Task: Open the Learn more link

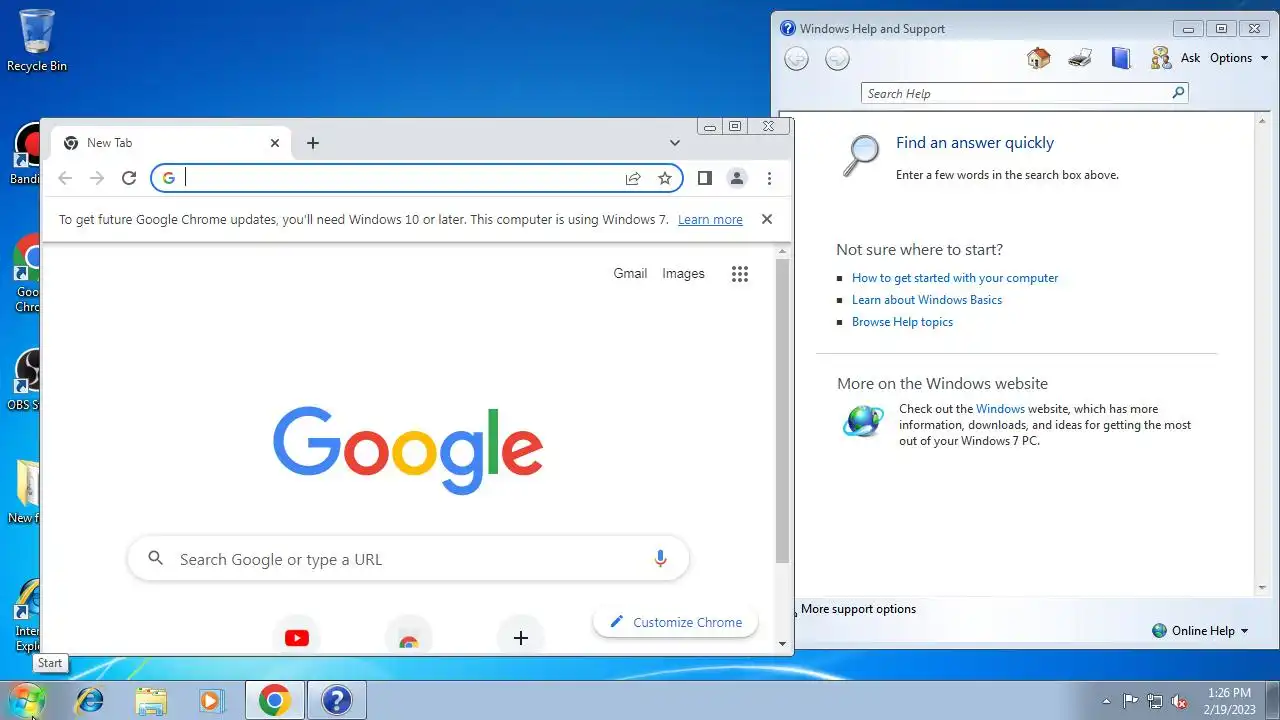Action: (x=710, y=219)
